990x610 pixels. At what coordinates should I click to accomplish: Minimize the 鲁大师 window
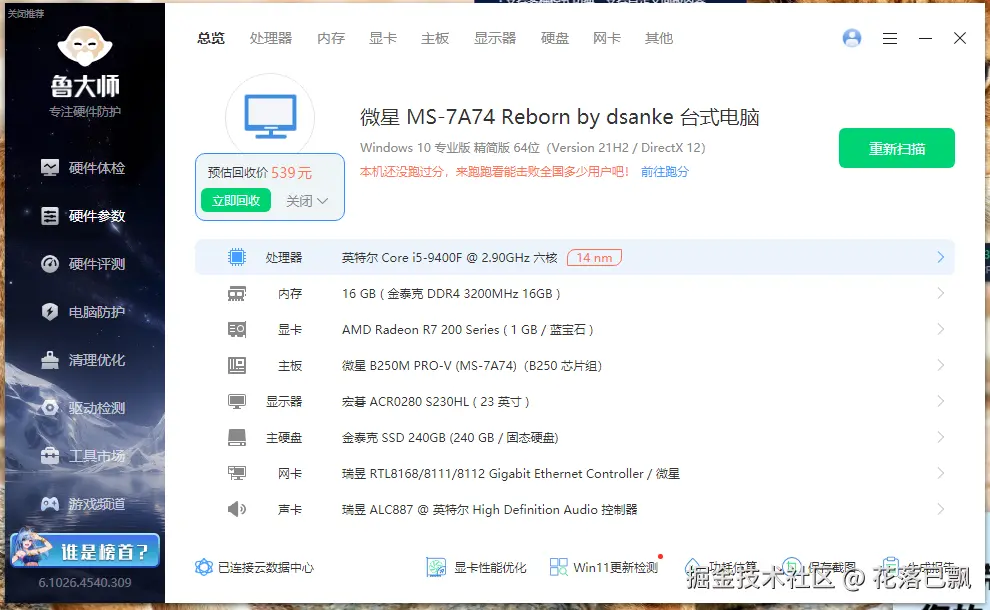(x=925, y=39)
